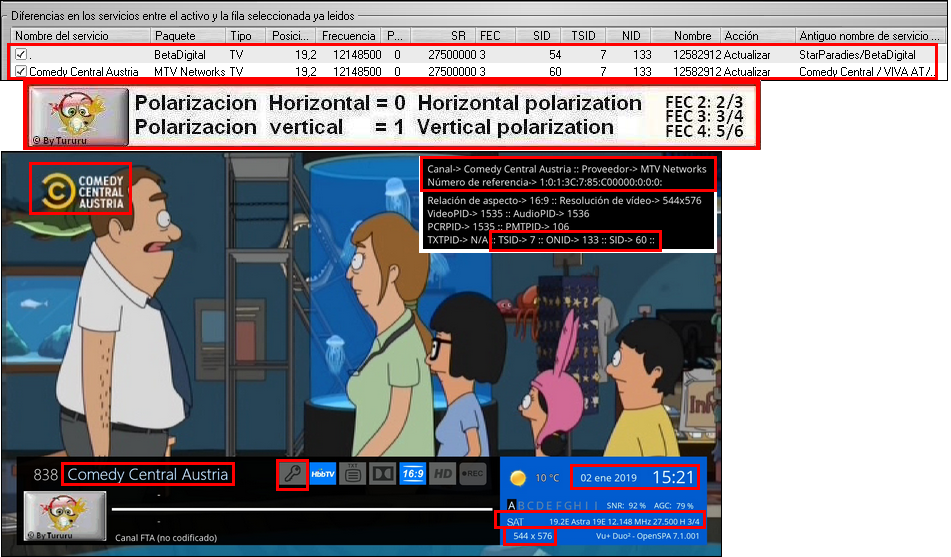Sort by Nombre del servicio column header
951x557 pixels.
coord(81,36)
